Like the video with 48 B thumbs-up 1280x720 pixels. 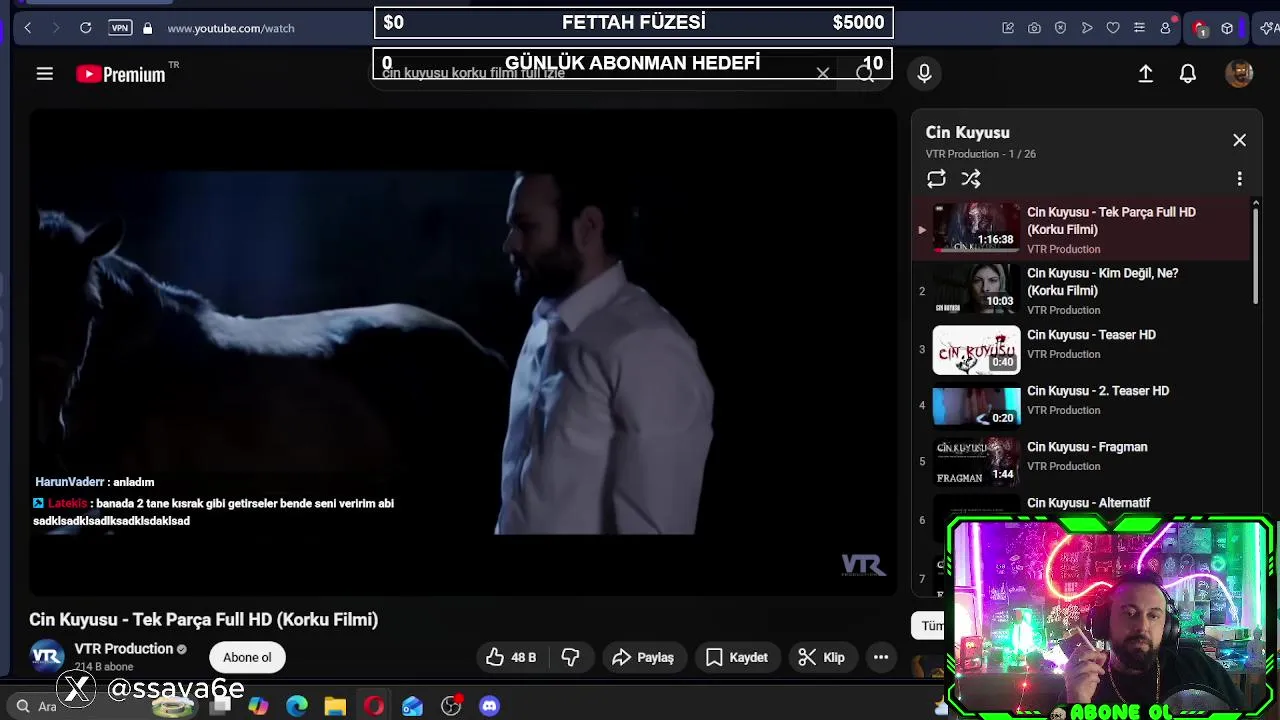tap(512, 657)
